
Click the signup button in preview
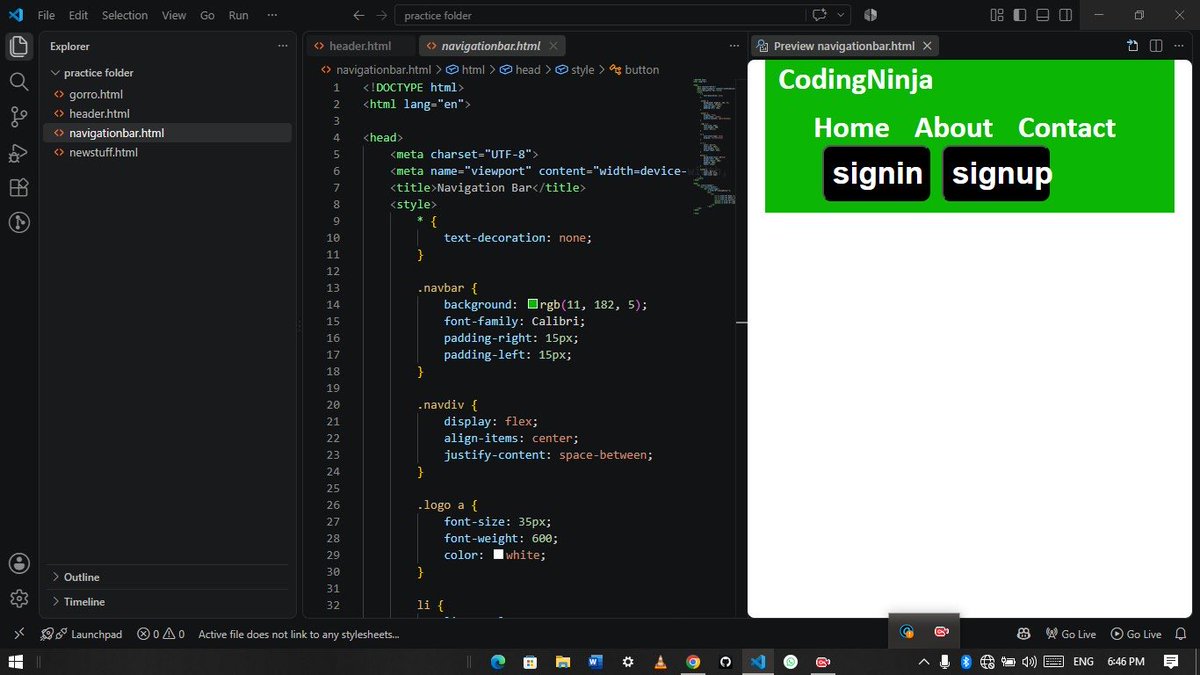tap(997, 174)
